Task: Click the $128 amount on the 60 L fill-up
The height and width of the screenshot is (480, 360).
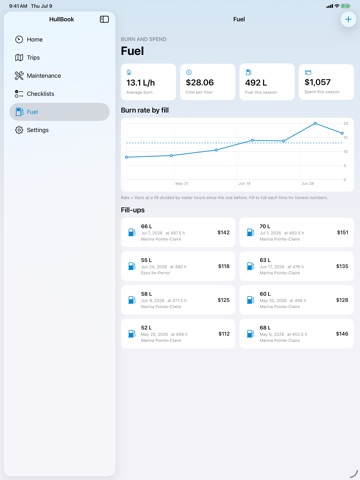Action: point(342,300)
